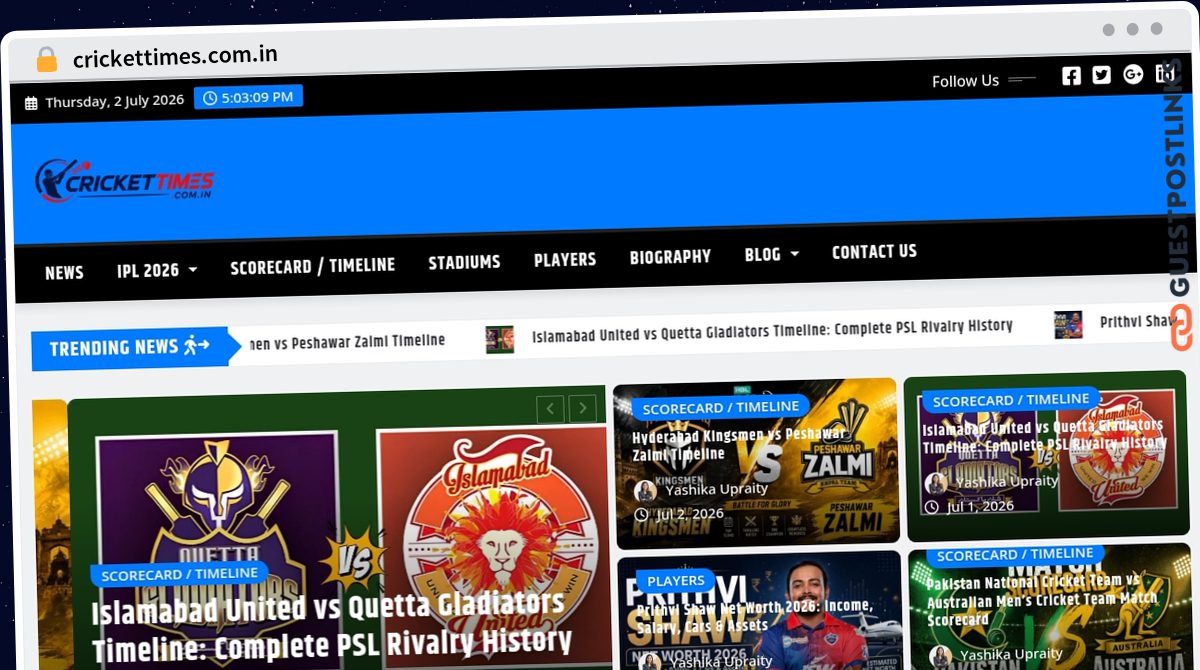The width and height of the screenshot is (1200, 670).
Task: Expand the IPL 2026 dropdown menu
Action: coord(157,270)
